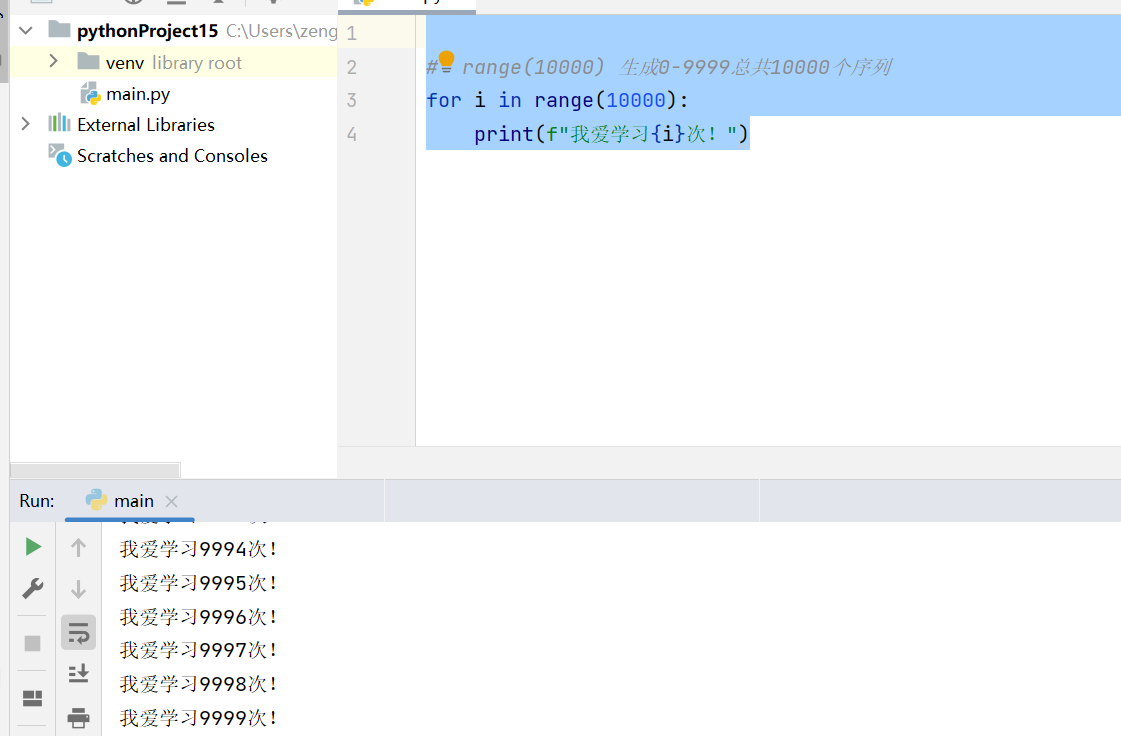The width and height of the screenshot is (1121, 736).
Task: Close the main run tab
Action: click(172, 501)
